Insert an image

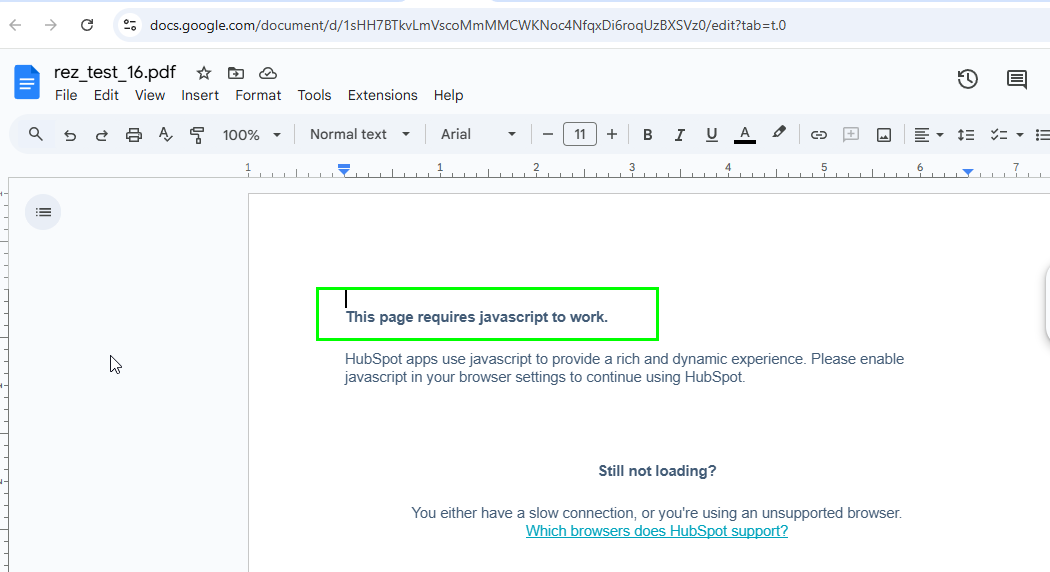[884, 135]
